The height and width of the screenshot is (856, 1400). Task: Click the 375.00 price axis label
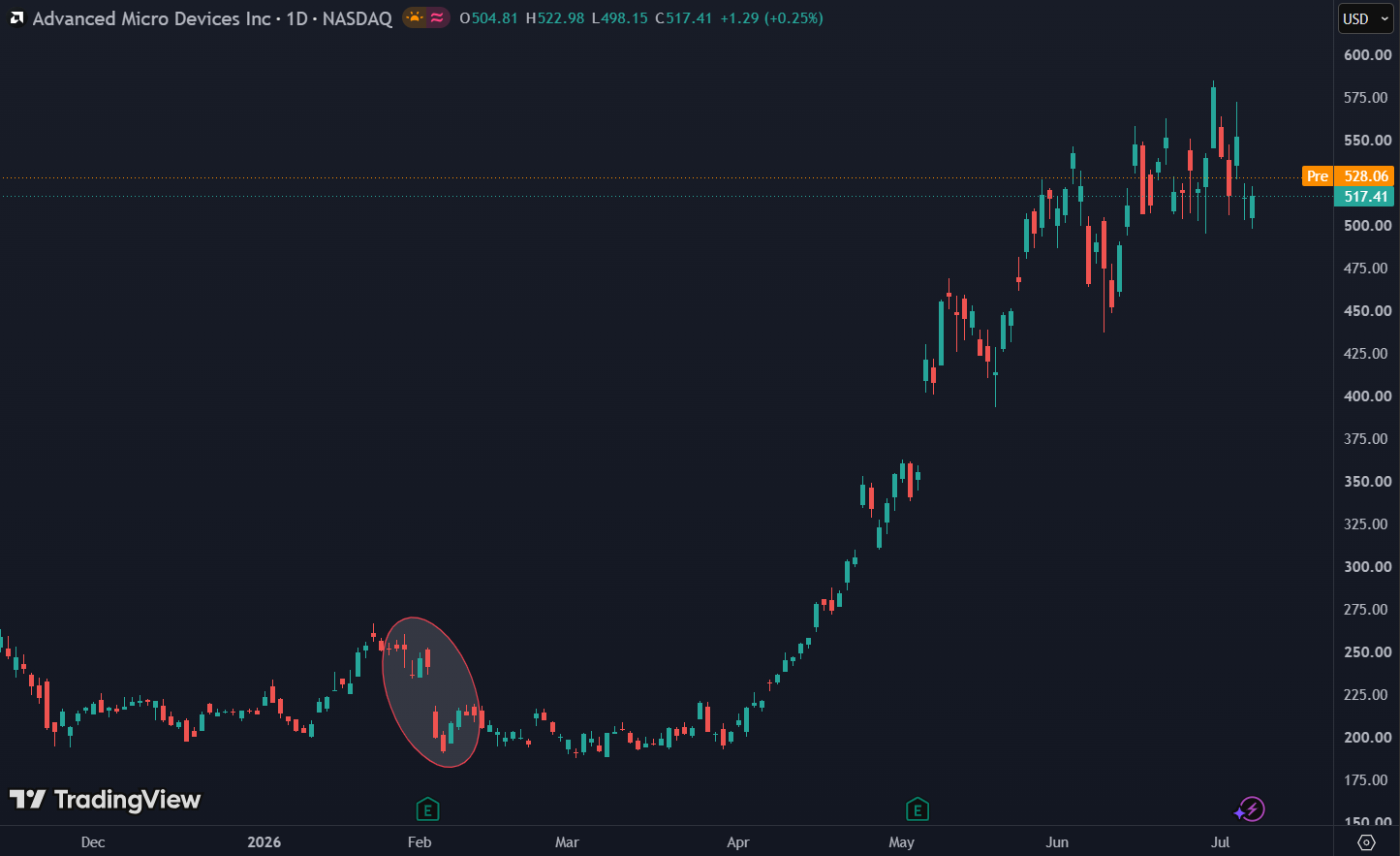pyautogui.click(x=1367, y=439)
